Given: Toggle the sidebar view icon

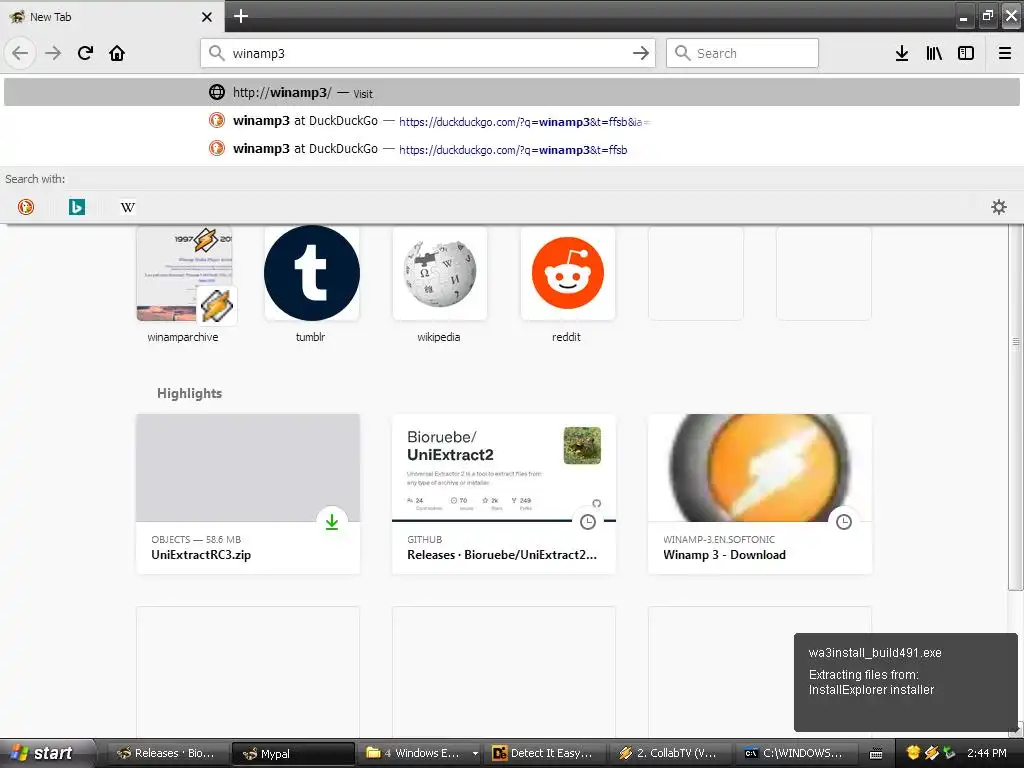Looking at the screenshot, I should pos(966,53).
